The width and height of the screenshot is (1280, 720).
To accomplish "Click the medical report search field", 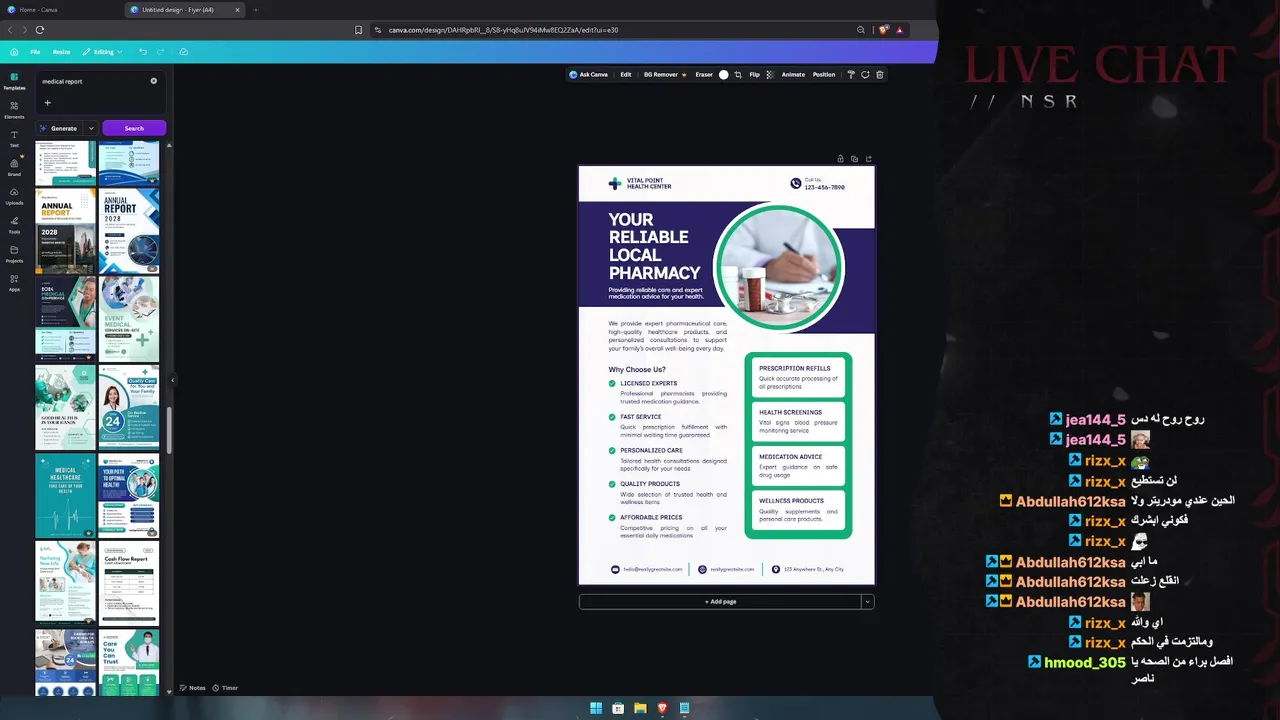I will point(95,81).
